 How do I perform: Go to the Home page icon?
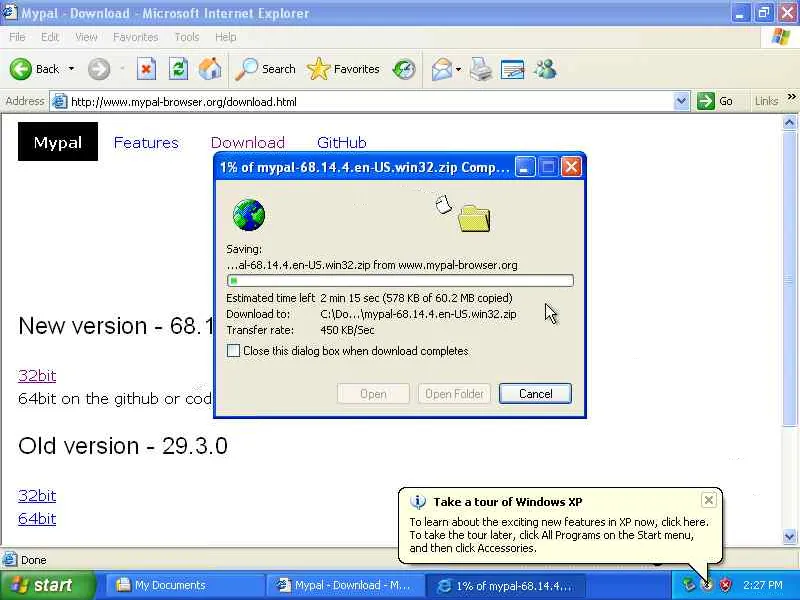pyautogui.click(x=210, y=69)
